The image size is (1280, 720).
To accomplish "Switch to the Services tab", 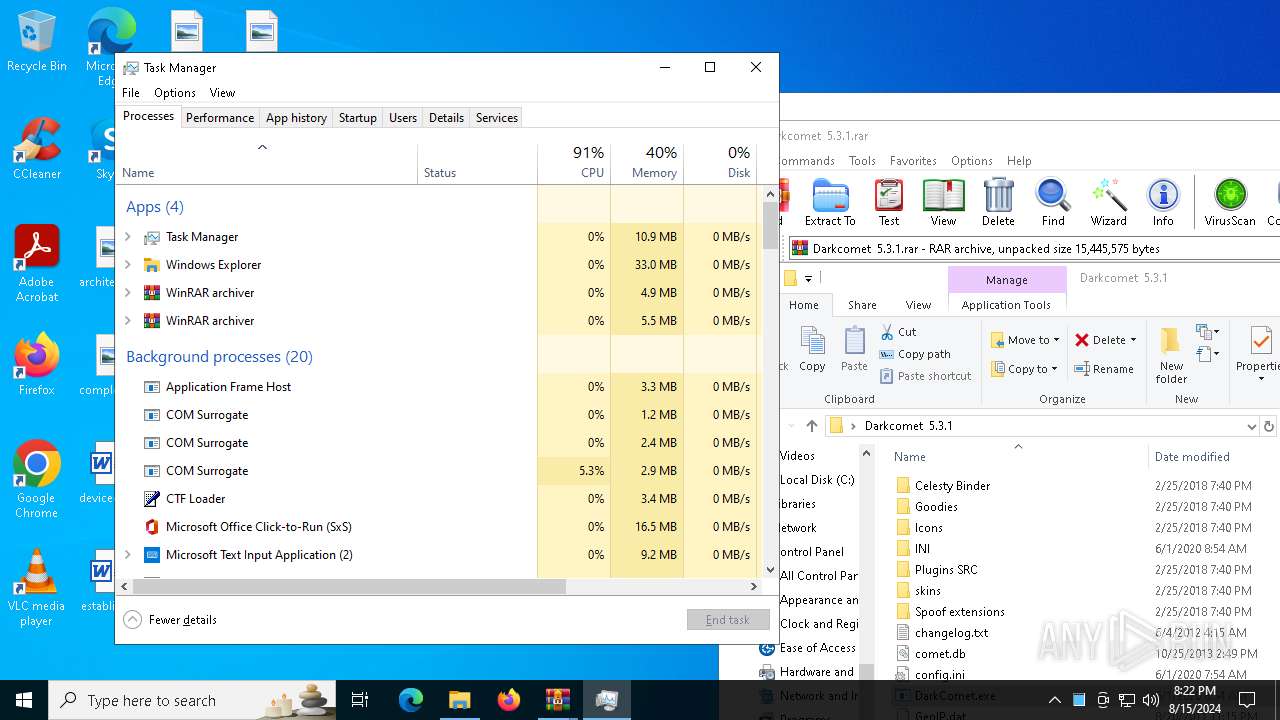I will tap(497, 118).
